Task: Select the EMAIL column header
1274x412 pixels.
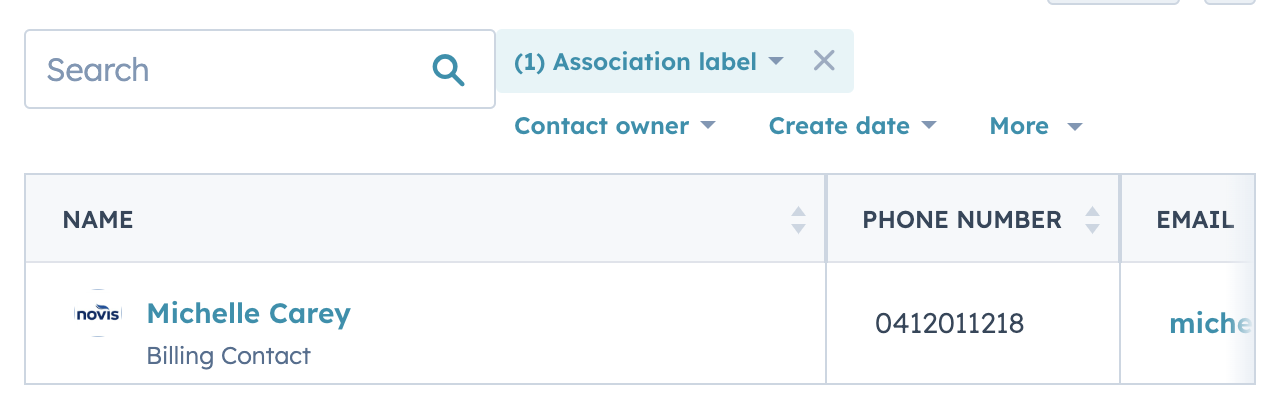Action: tap(1195, 220)
